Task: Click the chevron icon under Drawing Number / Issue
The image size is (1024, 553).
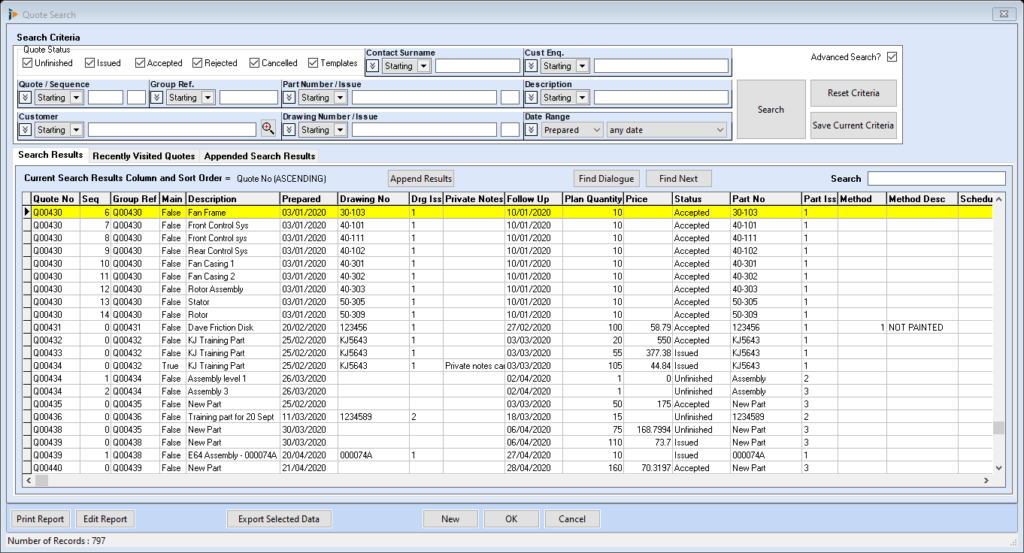Action: [290, 130]
